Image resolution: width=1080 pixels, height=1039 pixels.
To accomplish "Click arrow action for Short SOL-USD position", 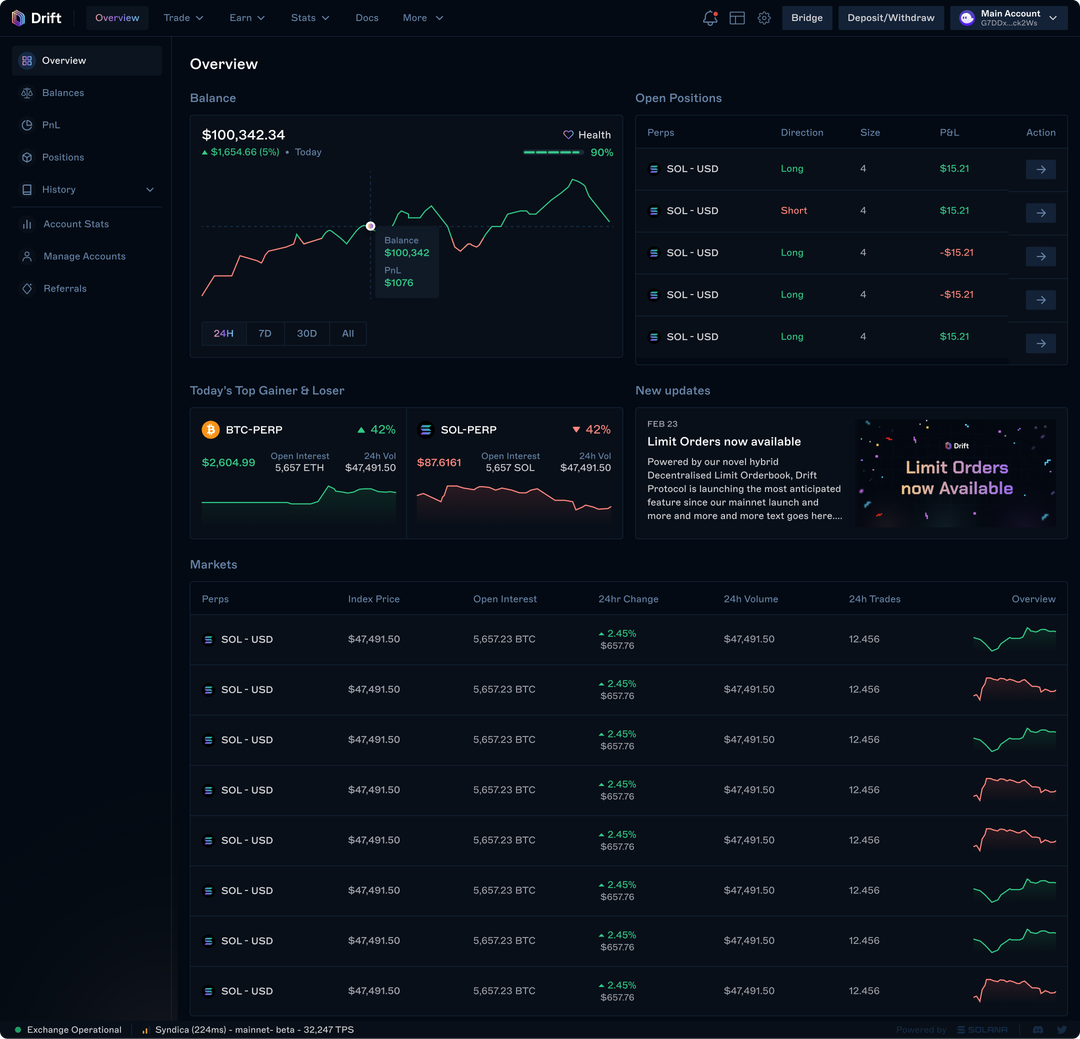I will [1041, 213].
